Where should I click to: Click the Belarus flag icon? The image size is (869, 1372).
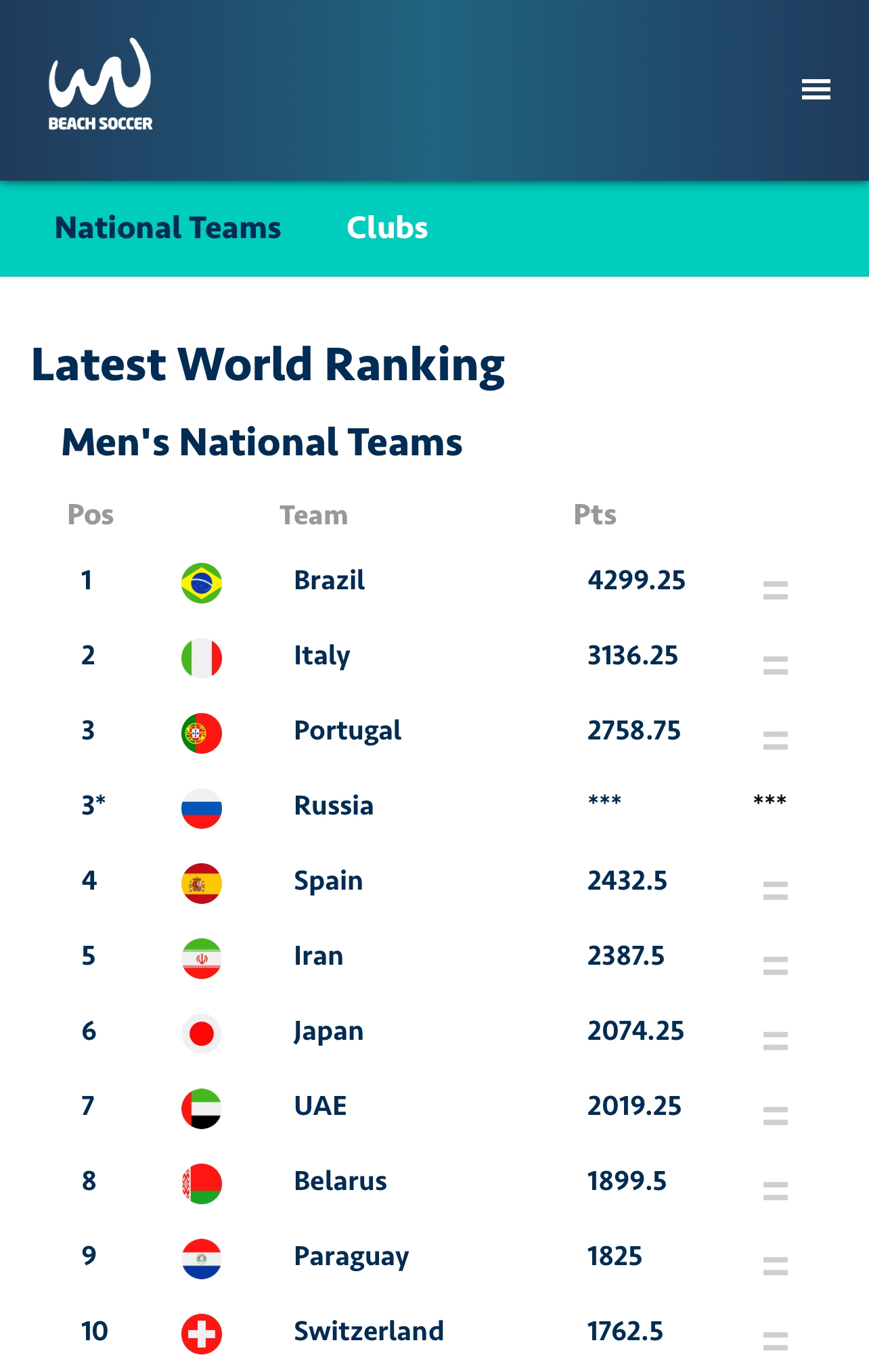(x=202, y=1183)
